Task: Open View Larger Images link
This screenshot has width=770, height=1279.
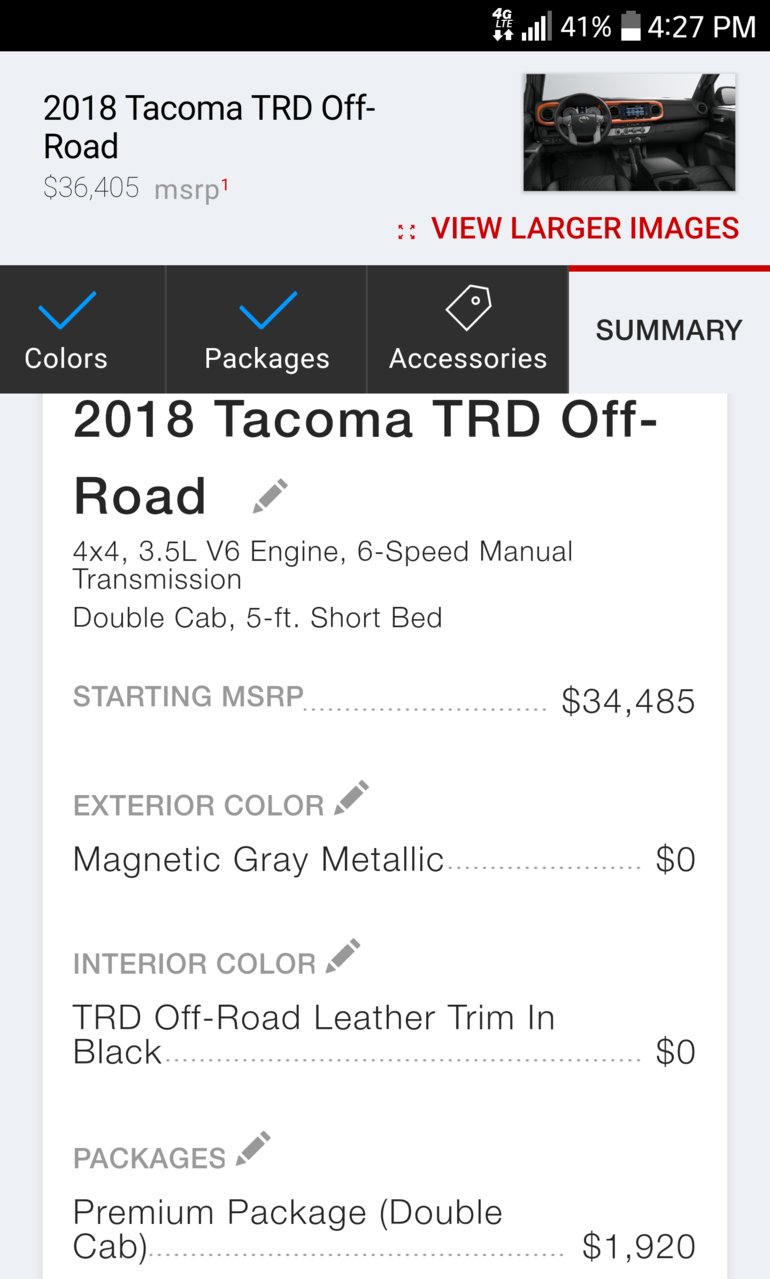Action: click(x=585, y=228)
